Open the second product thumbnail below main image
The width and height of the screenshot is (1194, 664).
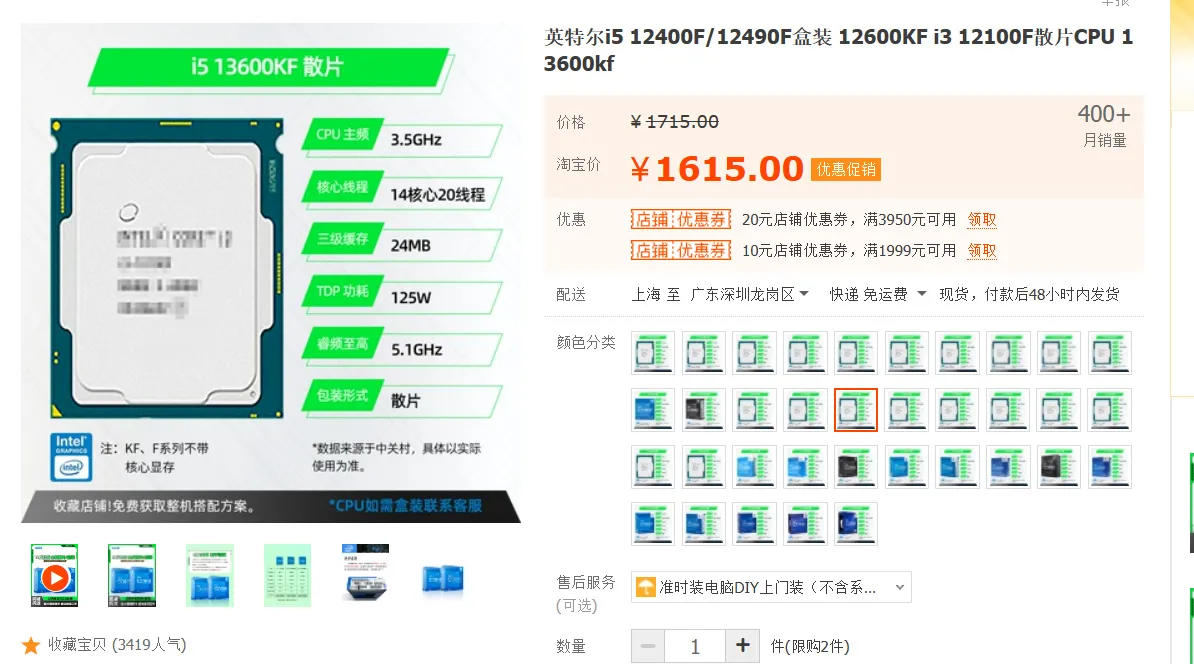click(x=132, y=576)
